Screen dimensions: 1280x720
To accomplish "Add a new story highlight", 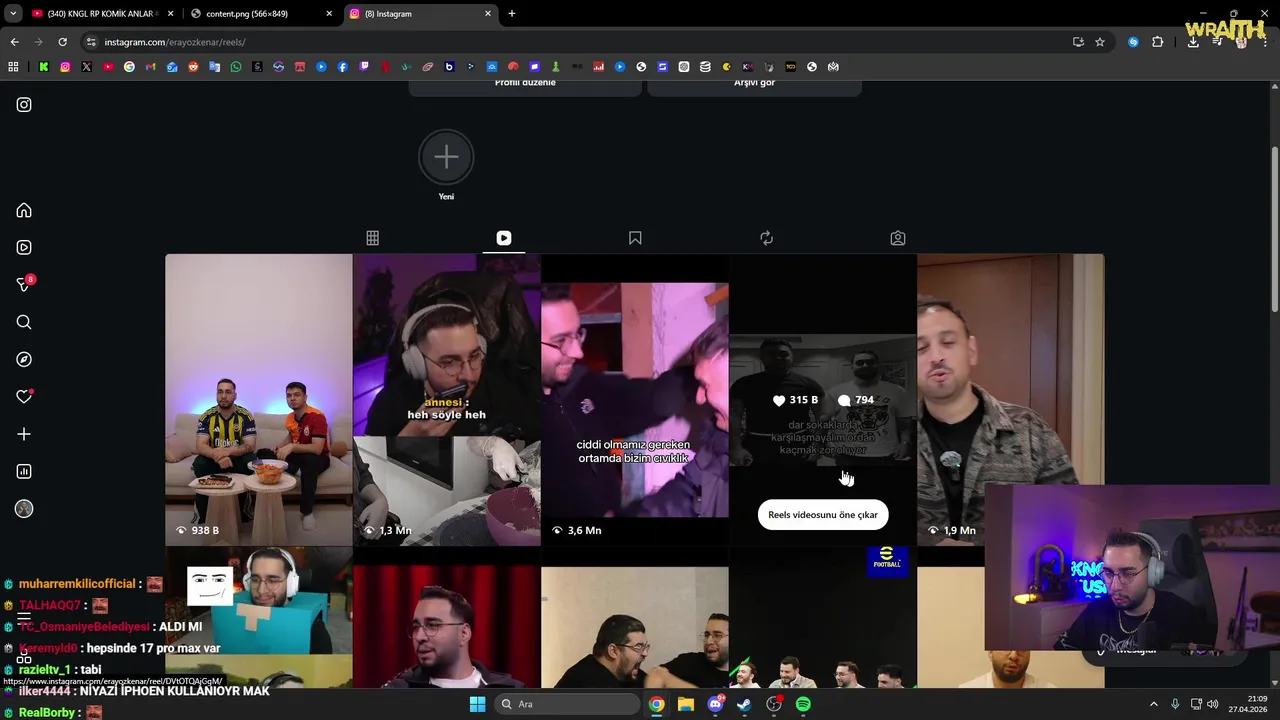I will [x=446, y=157].
